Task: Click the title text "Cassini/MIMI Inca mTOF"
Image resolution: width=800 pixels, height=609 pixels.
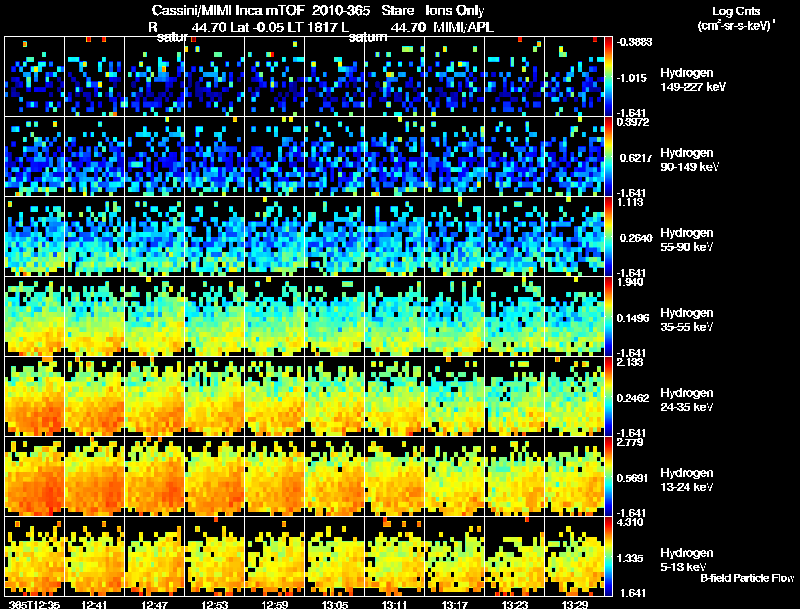Action: coord(228,10)
